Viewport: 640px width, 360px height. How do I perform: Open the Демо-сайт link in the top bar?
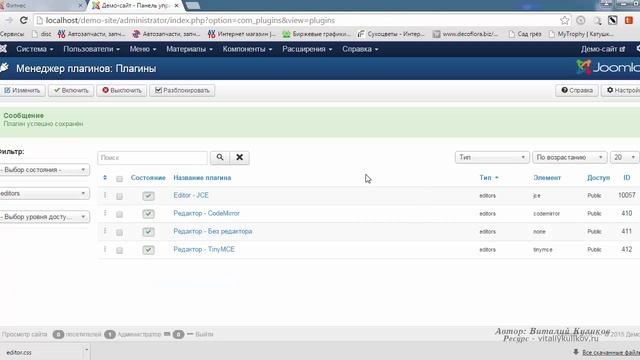point(603,49)
